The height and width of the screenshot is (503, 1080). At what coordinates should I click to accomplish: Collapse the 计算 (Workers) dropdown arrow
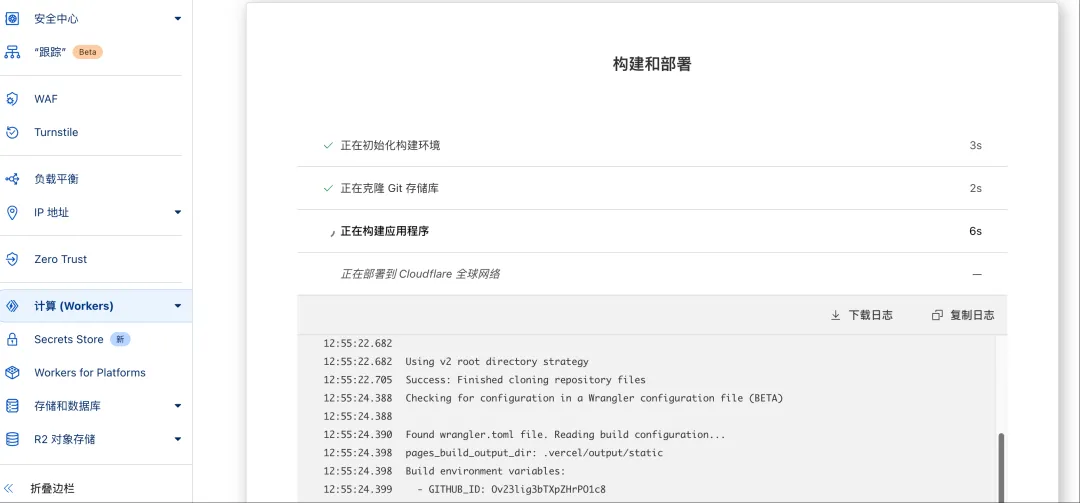(x=178, y=306)
